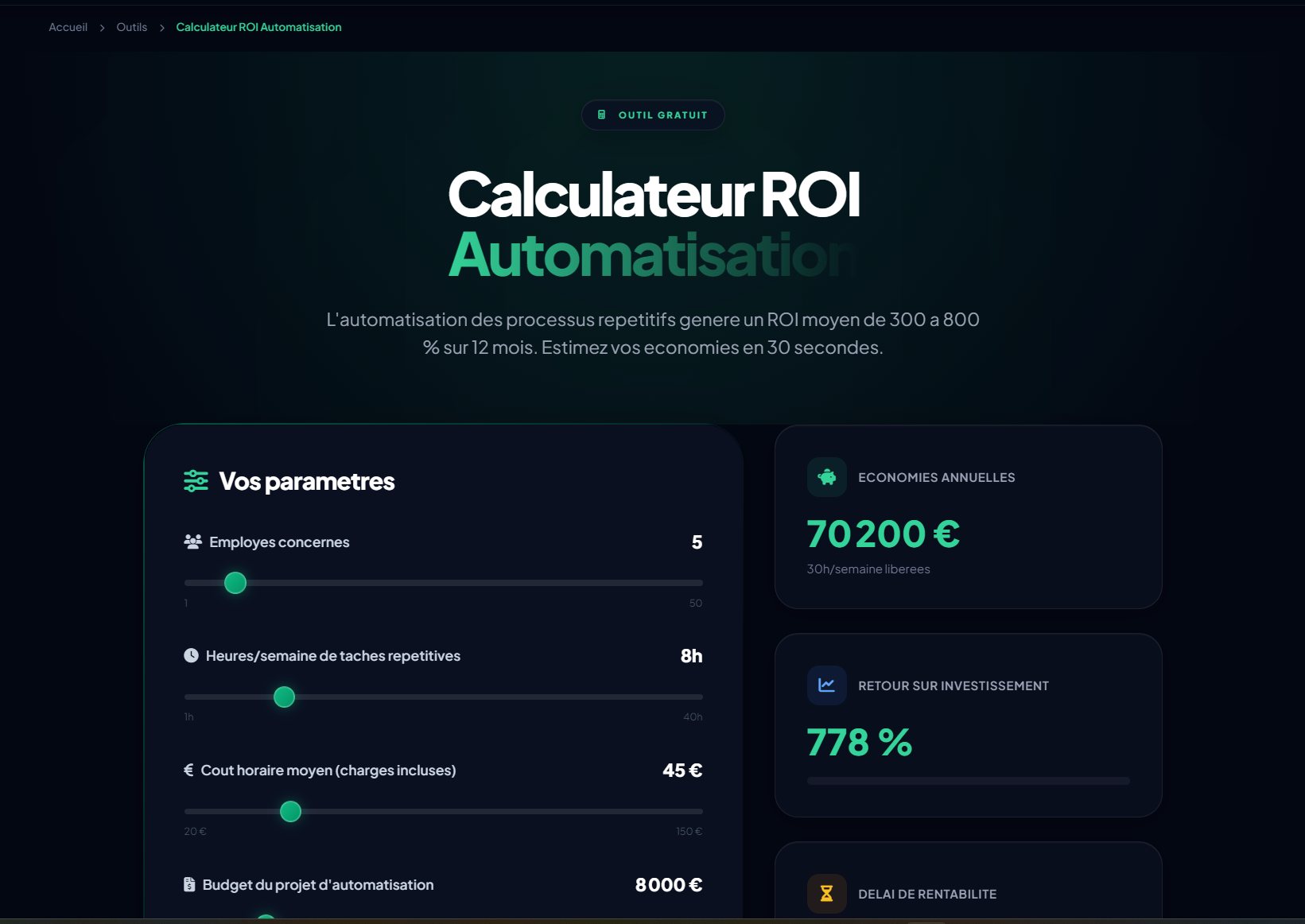Click the Coût horaire moyen slider handle
This screenshot has height=924, width=1305.
click(x=289, y=811)
